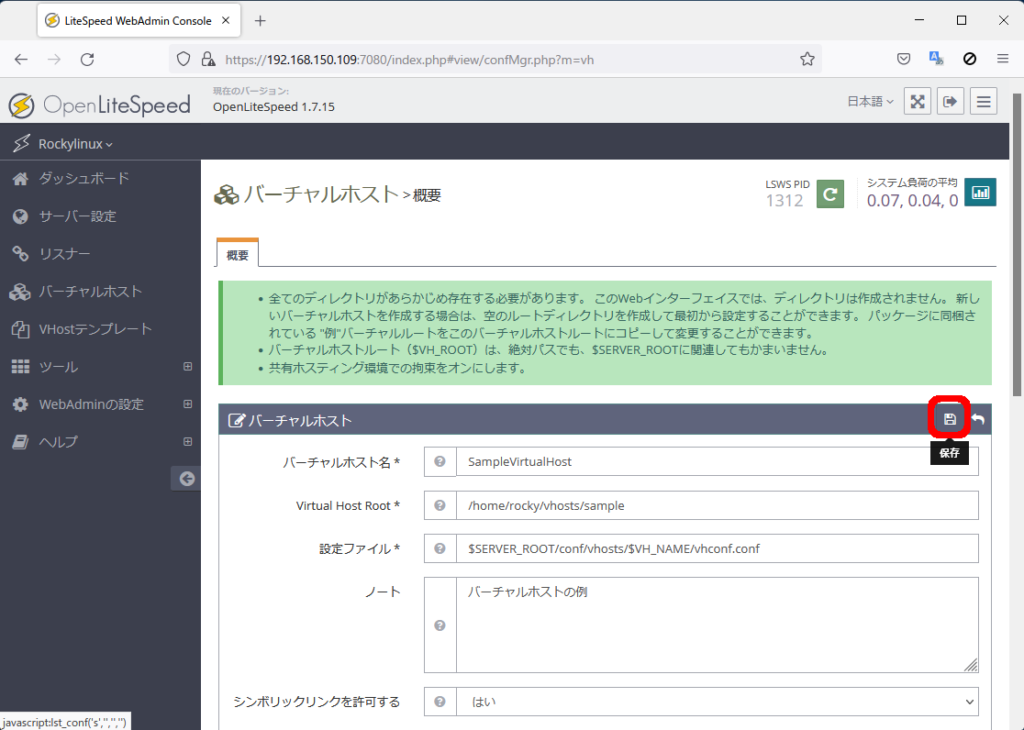Select the 概要 tab
This screenshot has height=730, width=1024.
(238, 254)
